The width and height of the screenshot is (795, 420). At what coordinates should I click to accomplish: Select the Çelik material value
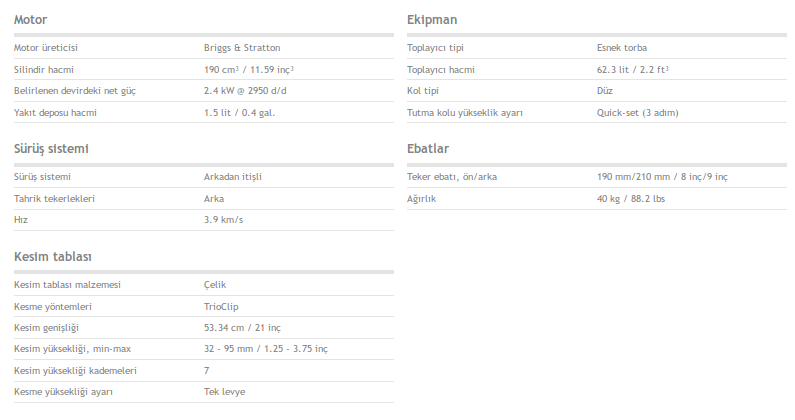(216, 285)
